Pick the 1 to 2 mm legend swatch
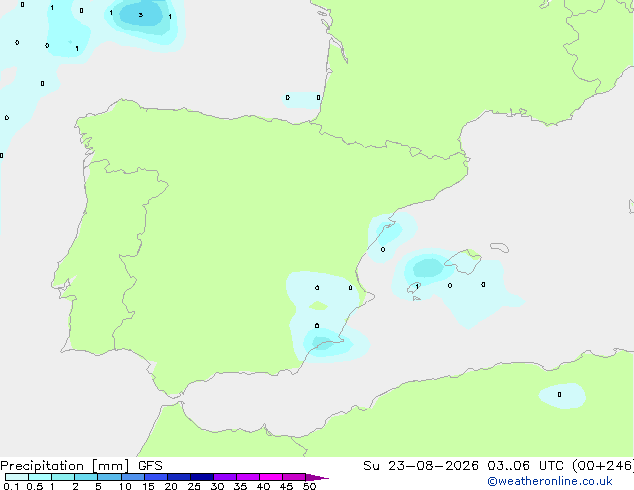Viewport: 634px width, 490px height. coord(63,477)
